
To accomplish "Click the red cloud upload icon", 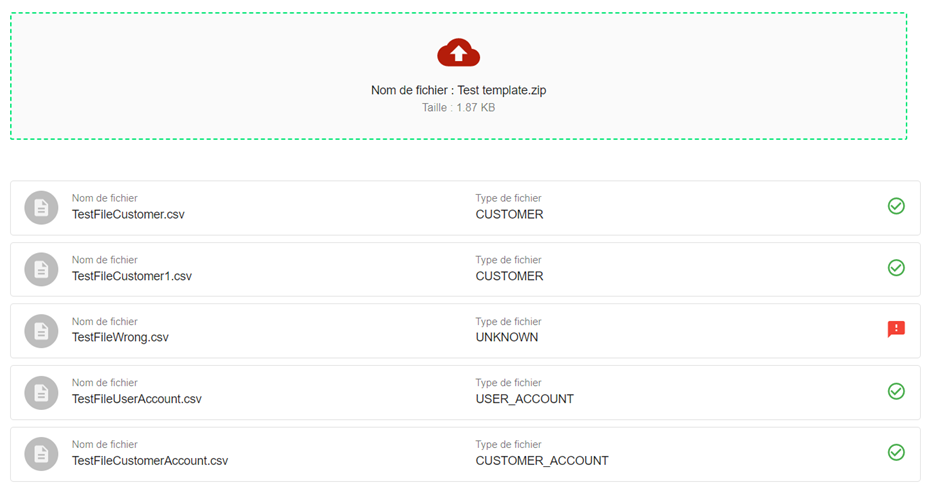I will tap(458, 53).
